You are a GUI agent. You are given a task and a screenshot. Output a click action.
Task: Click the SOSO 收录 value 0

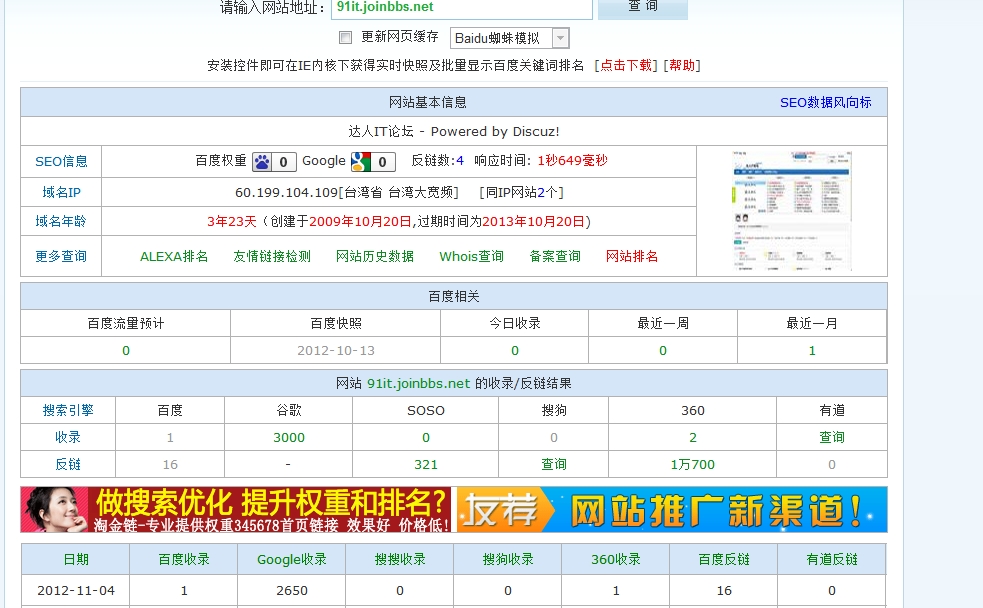click(426, 438)
